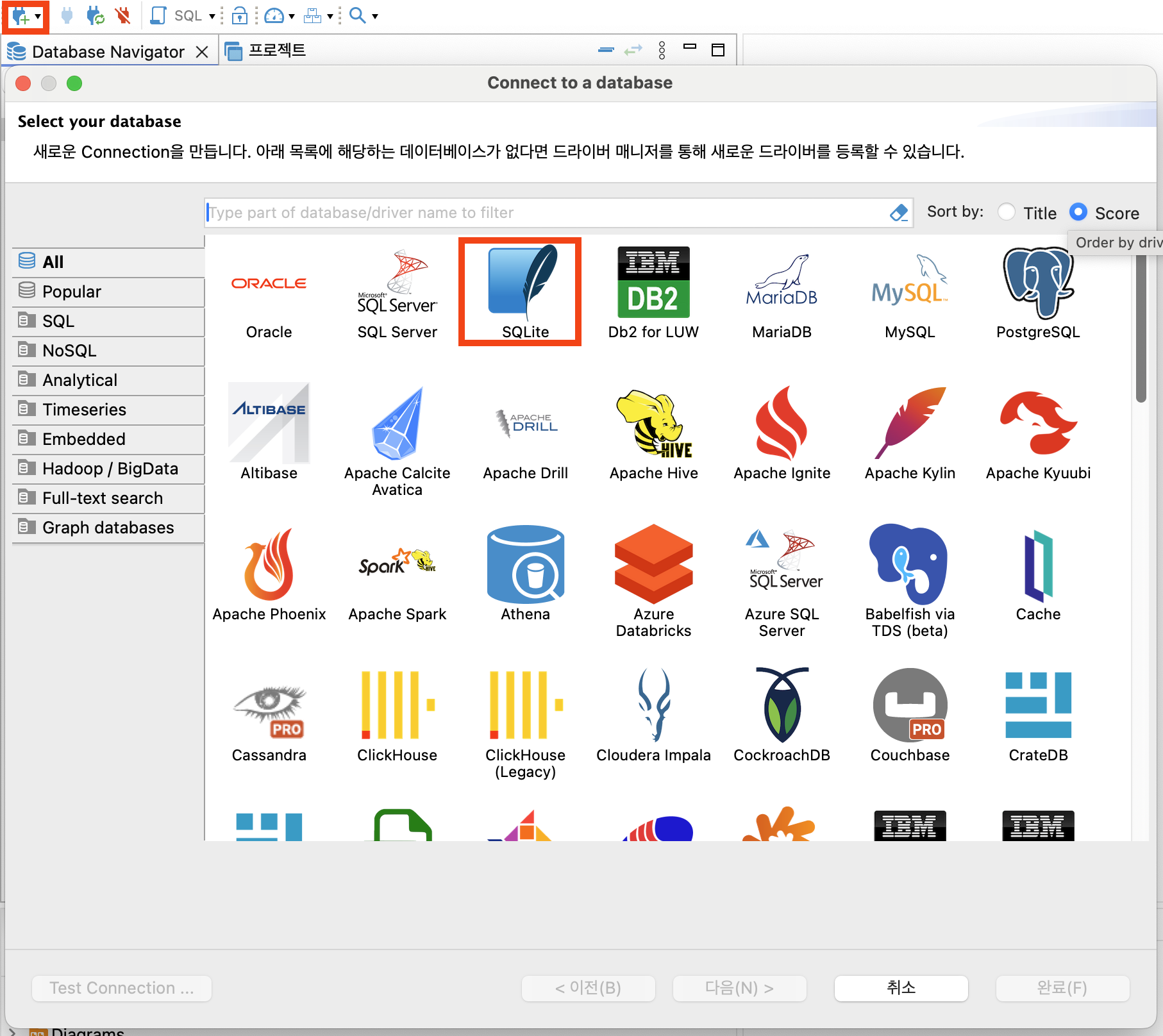Filter by SQL category
This screenshot has width=1163, height=1036.
click(x=108, y=321)
